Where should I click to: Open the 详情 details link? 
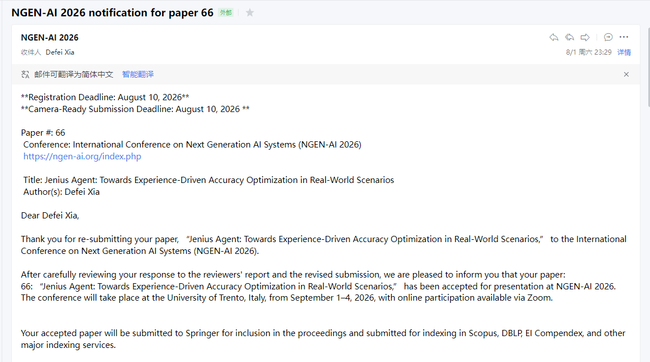click(624, 52)
